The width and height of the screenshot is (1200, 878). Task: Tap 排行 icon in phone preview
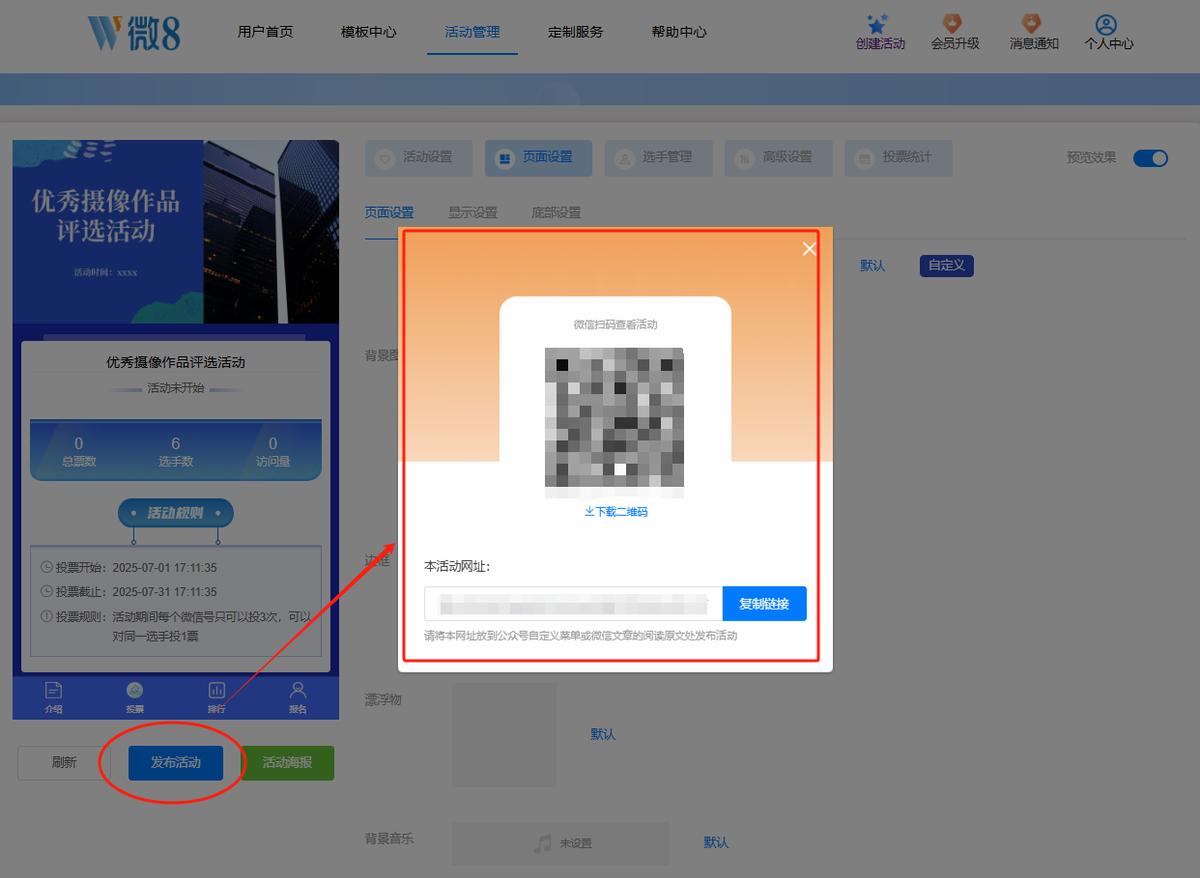pyautogui.click(x=216, y=691)
